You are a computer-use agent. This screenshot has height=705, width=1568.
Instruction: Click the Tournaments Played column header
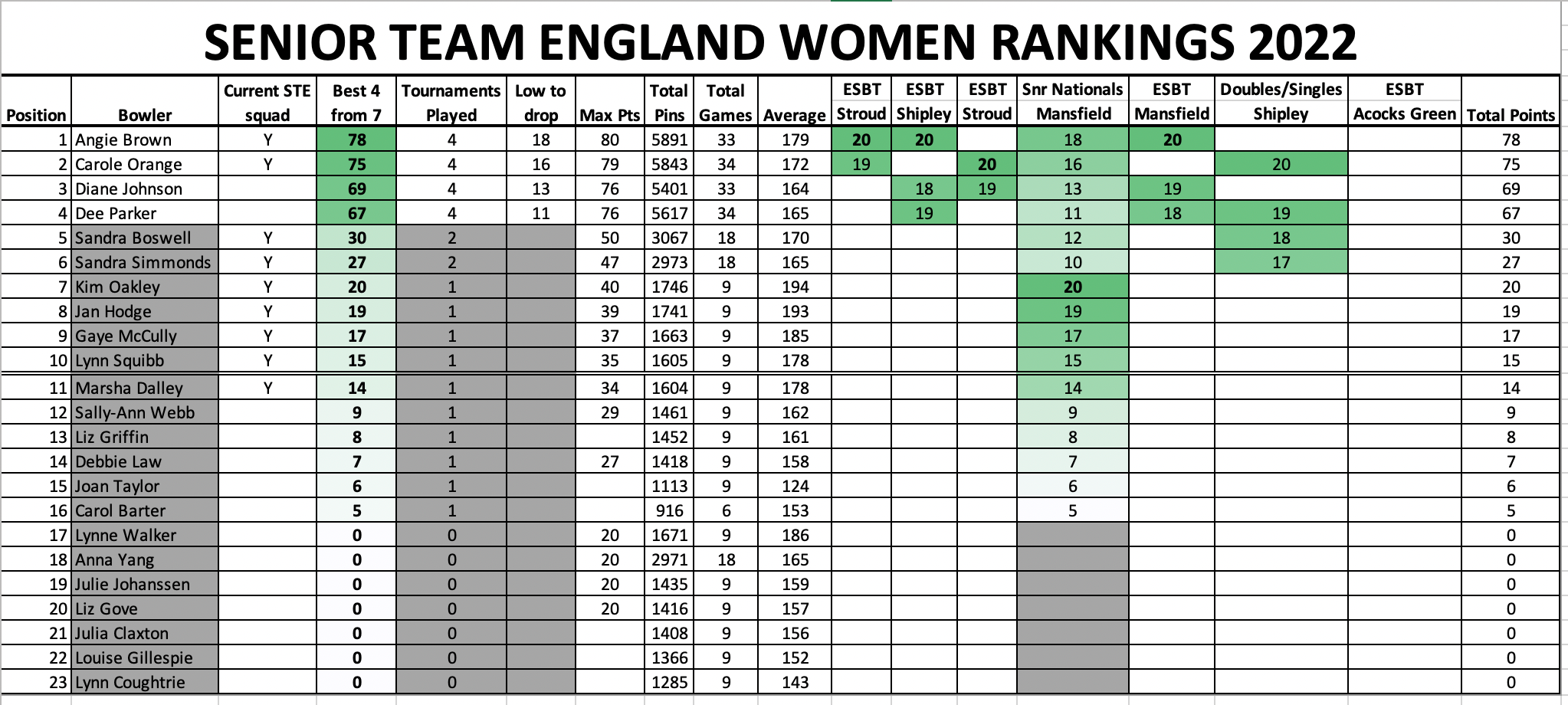tap(451, 101)
